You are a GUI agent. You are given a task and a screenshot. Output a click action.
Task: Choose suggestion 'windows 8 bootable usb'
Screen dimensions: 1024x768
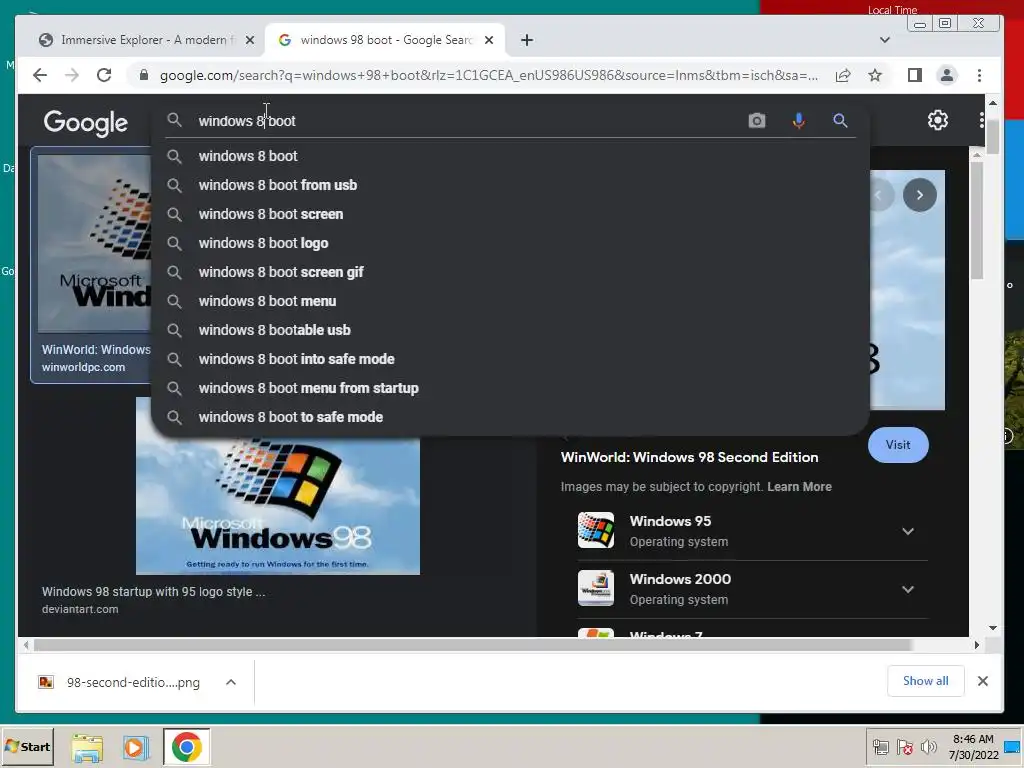509,330
